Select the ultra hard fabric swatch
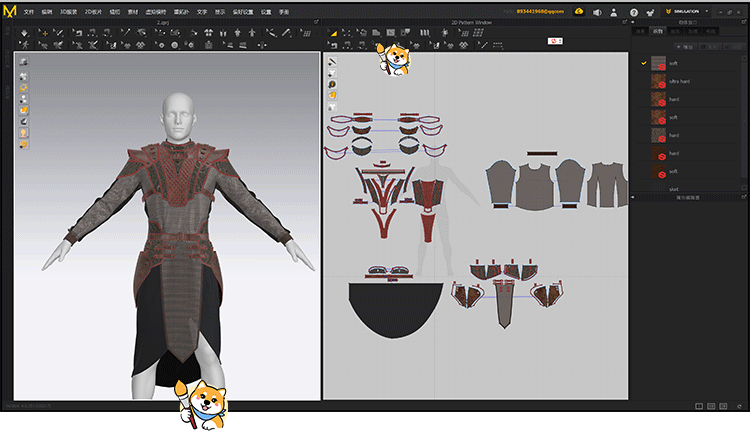The image size is (750, 442). pos(659,81)
